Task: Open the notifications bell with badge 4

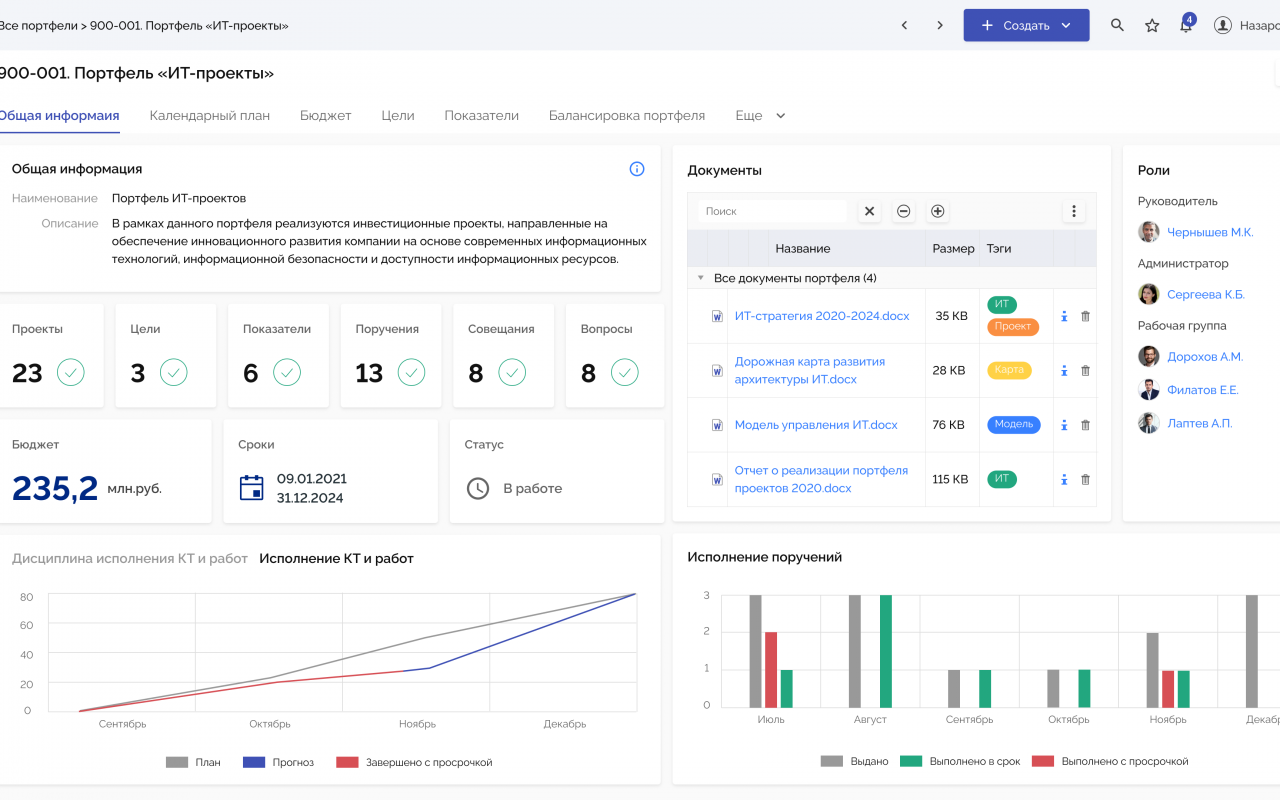Action: pyautogui.click(x=1186, y=24)
